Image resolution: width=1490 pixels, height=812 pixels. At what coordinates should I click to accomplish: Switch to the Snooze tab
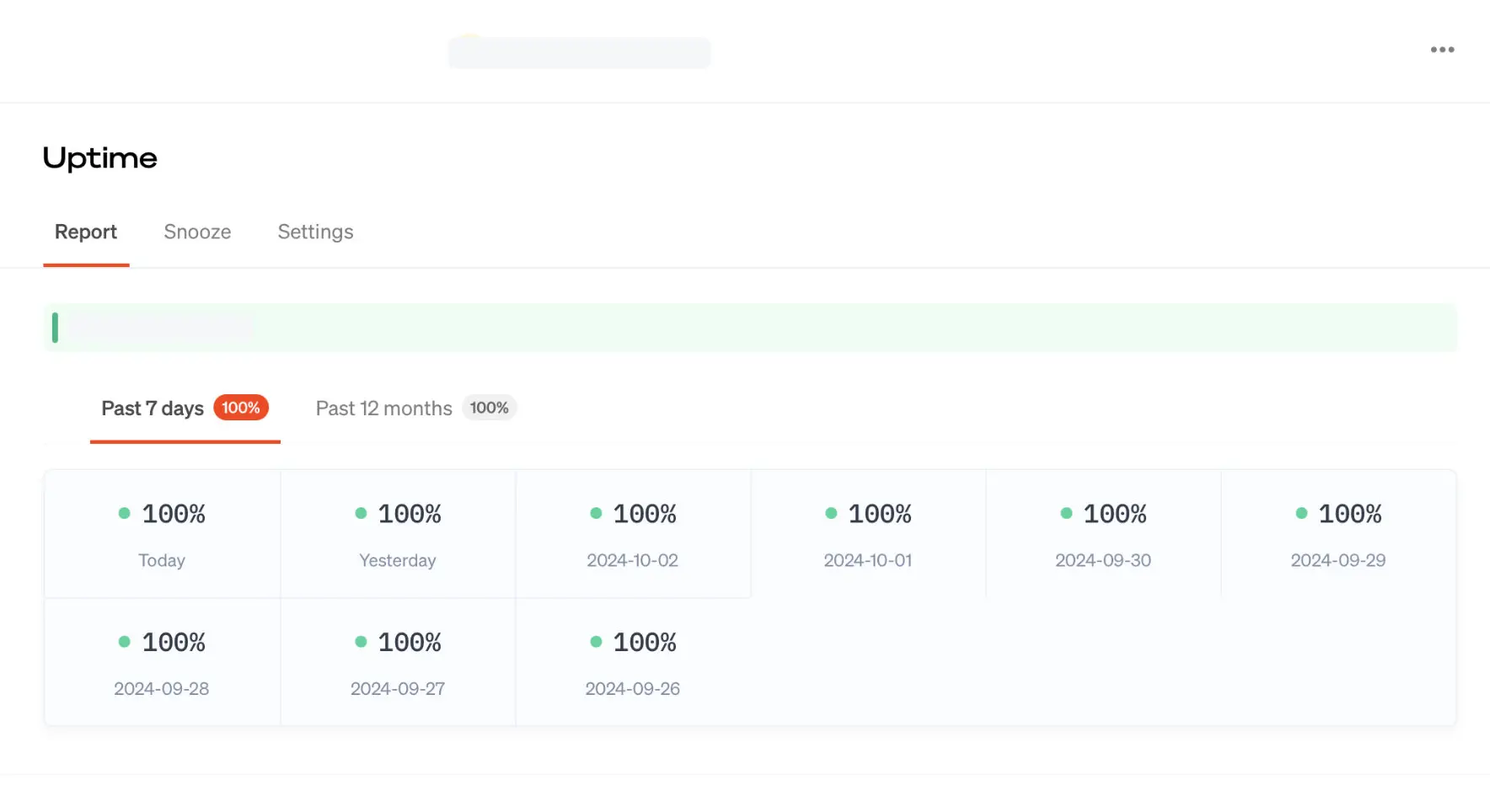[x=197, y=232]
